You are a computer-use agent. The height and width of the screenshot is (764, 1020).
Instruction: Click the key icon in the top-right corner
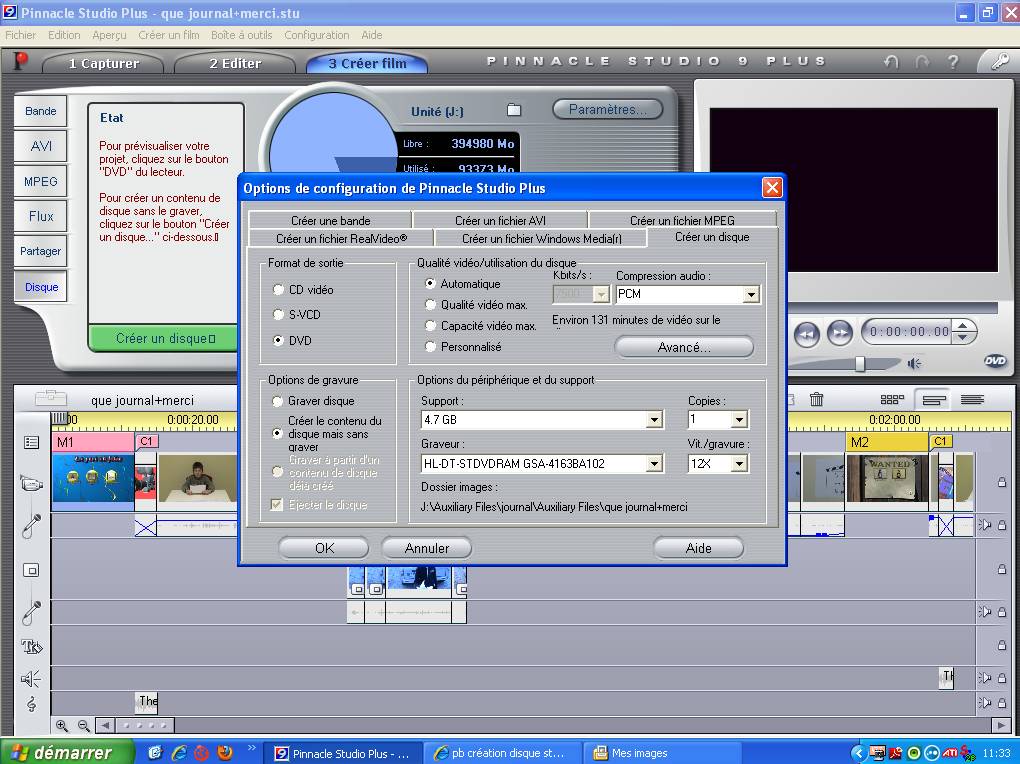[999, 62]
